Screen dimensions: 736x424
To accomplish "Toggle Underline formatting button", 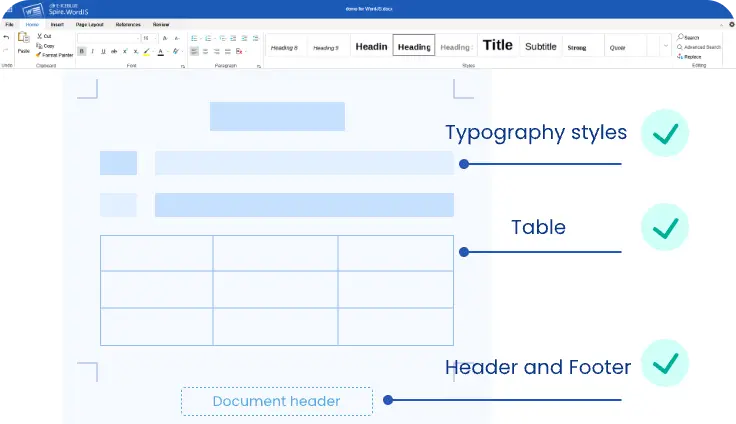I will coord(103,51).
